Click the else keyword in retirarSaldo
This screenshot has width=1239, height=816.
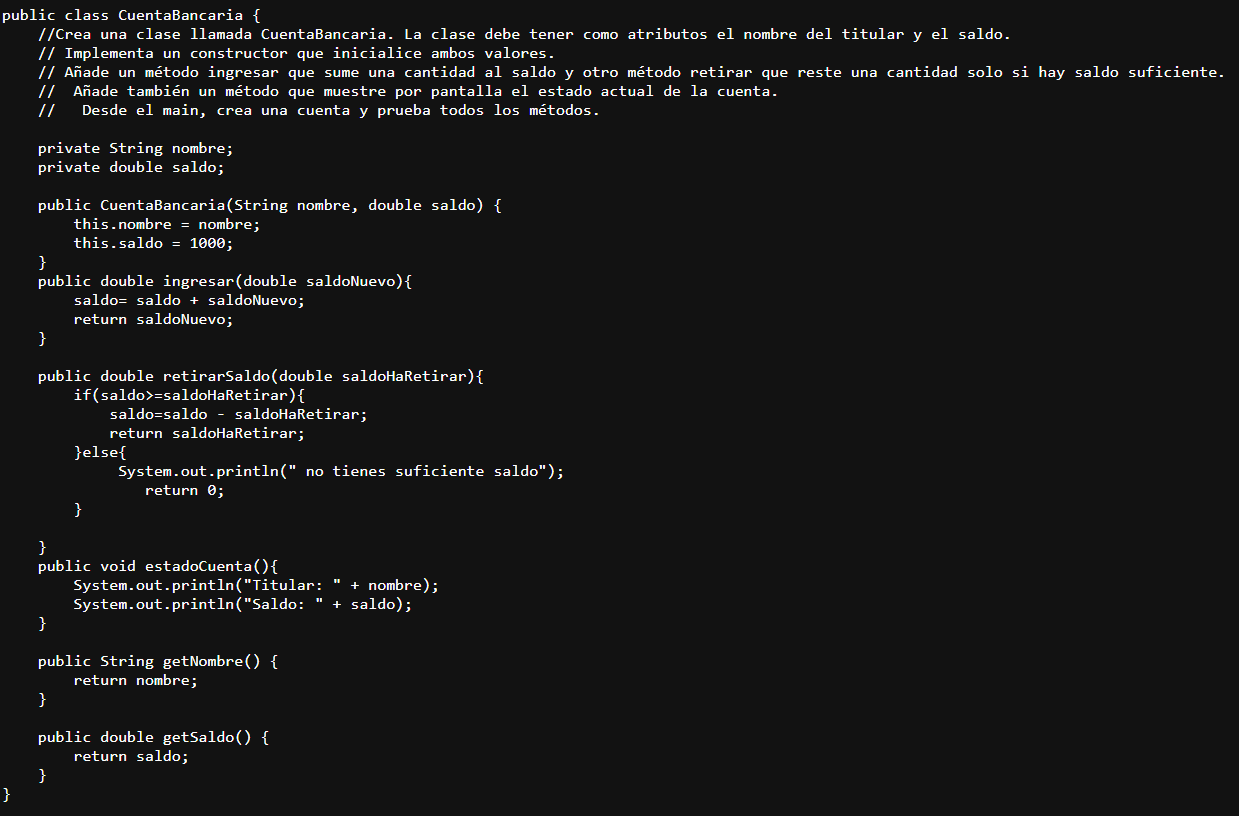[x=100, y=452]
